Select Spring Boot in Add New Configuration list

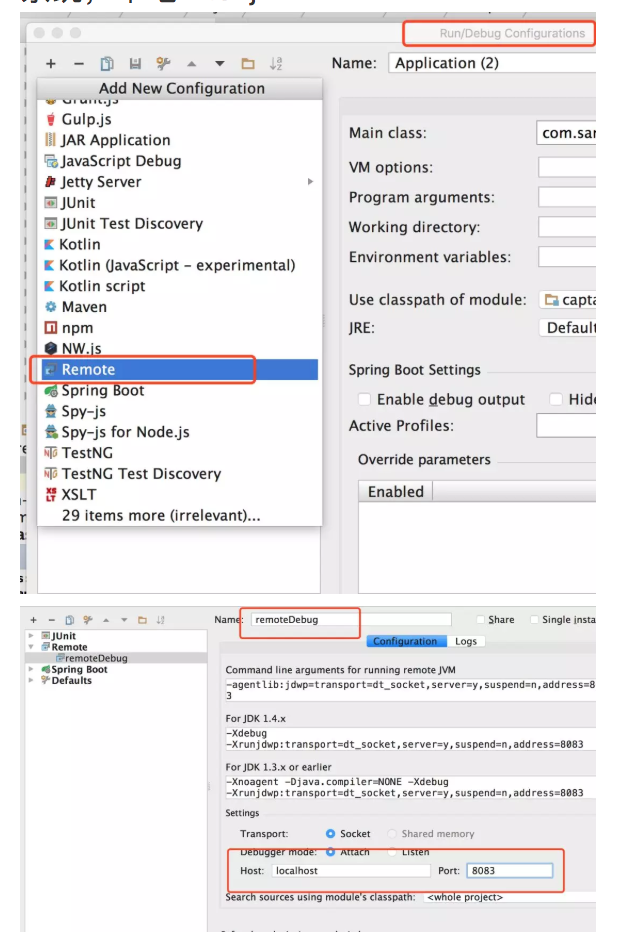(180, 390)
